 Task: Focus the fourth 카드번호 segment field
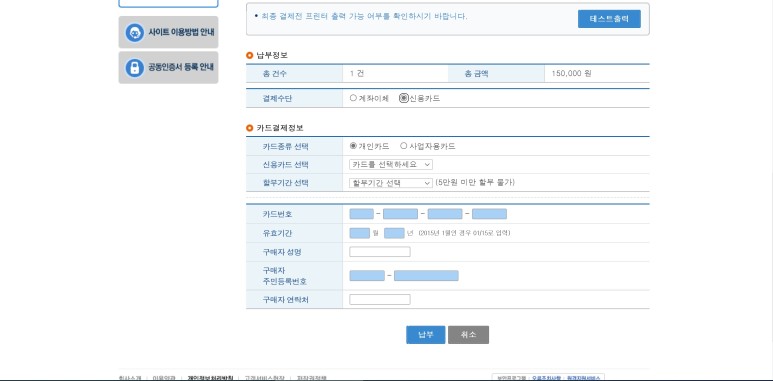tap(489, 214)
